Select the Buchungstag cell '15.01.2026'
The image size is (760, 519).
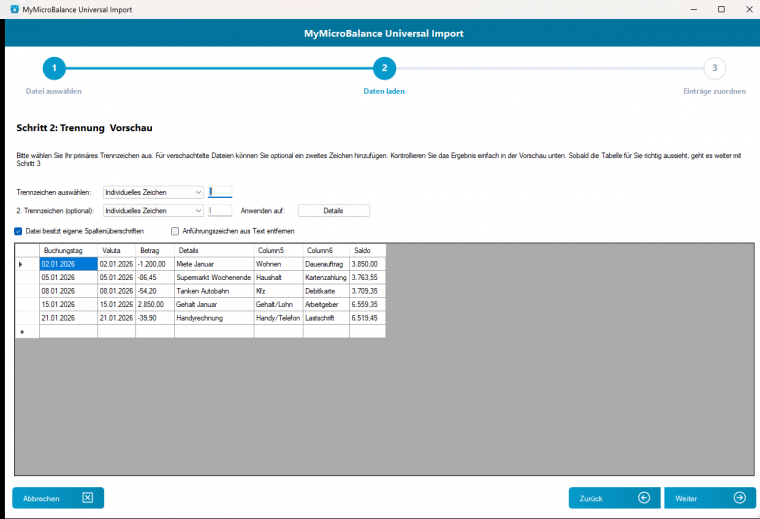click(x=68, y=304)
